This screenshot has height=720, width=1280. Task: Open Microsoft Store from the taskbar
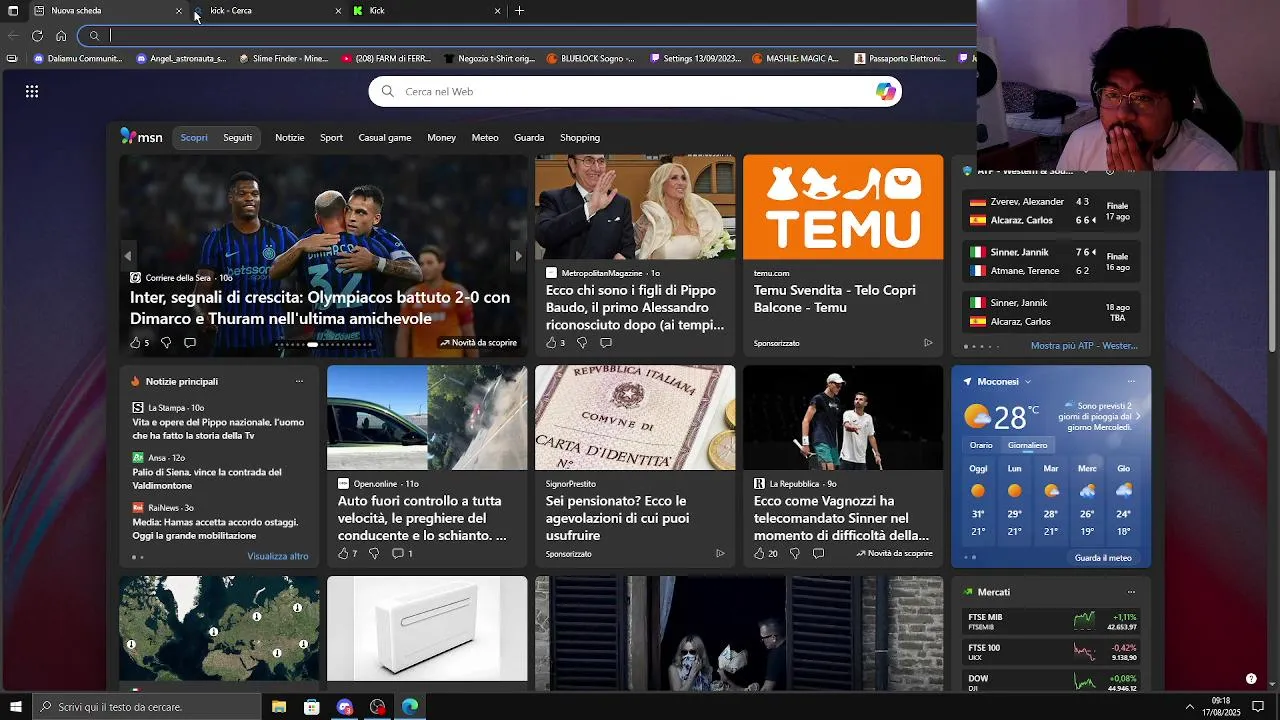pyautogui.click(x=312, y=707)
